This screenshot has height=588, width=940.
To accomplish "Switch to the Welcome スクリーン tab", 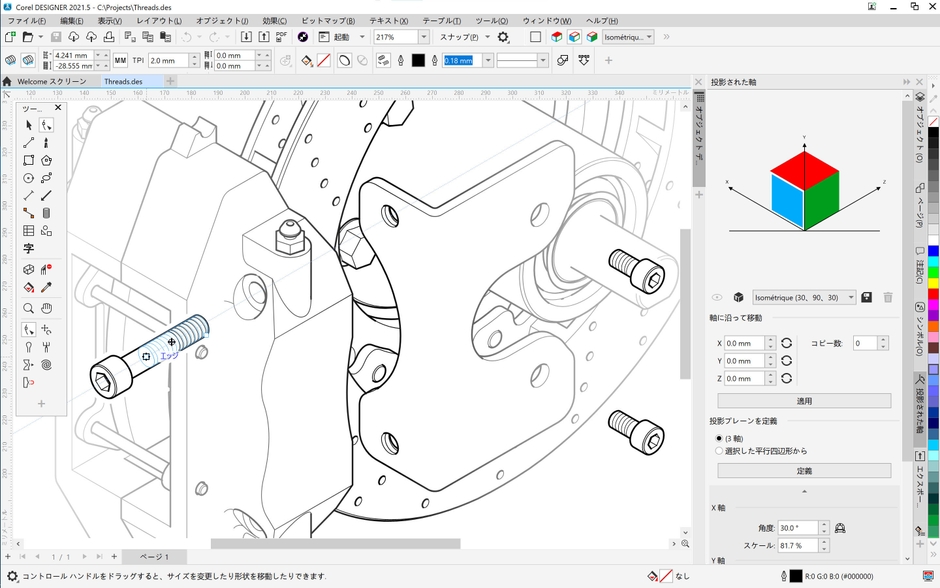I will tap(51, 81).
